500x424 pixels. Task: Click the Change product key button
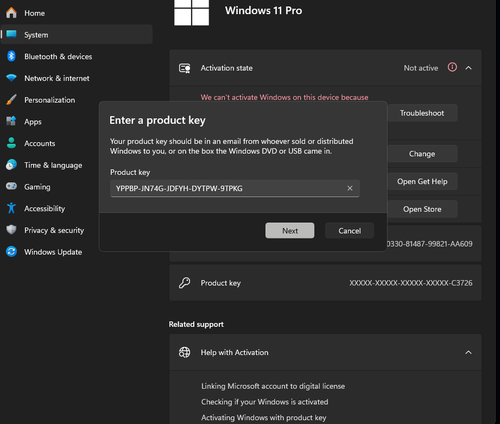click(x=422, y=154)
